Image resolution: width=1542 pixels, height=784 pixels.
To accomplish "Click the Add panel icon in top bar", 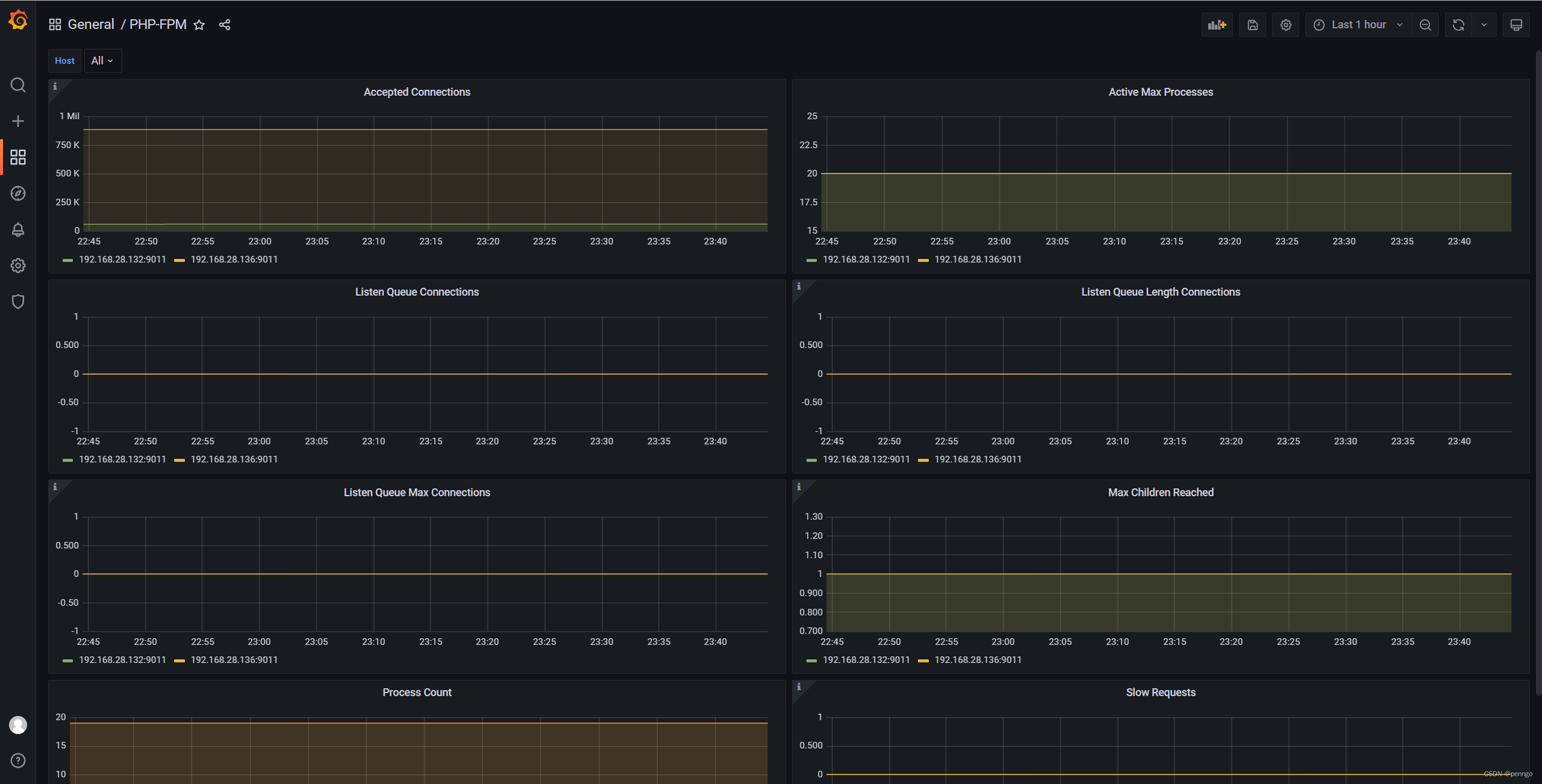I will tap(1217, 25).
